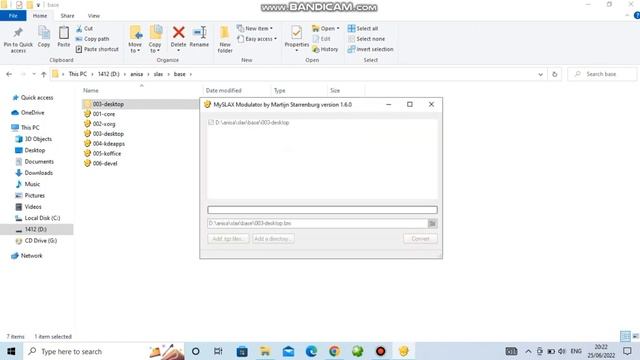This screenshot has height=360, width=640.
Task: Go up one folder level
Action: [x=43, y=74]
